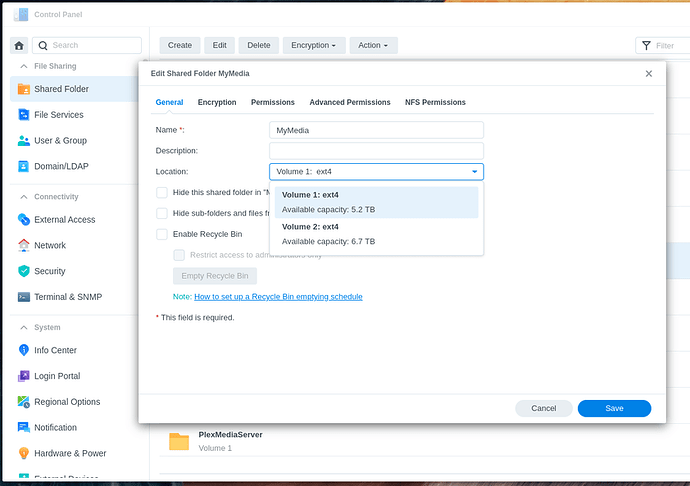
Task: Click the Delete button
Action: pos(259,45)
